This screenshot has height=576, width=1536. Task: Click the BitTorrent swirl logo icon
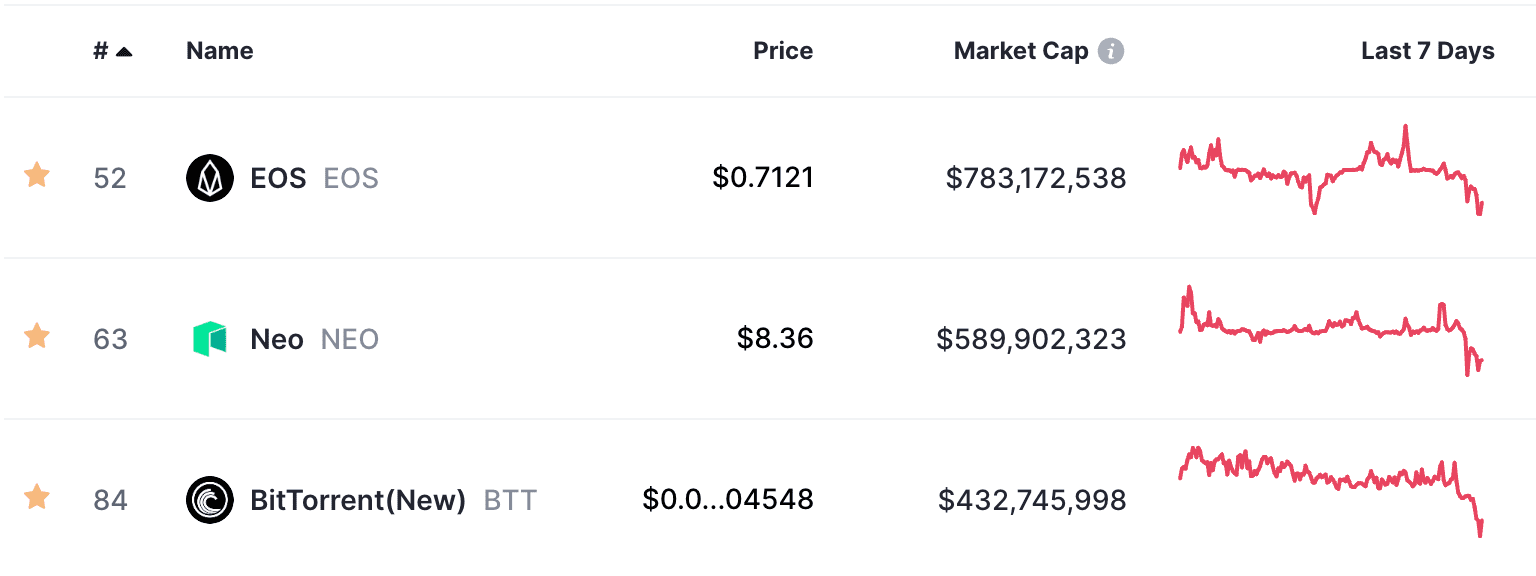click(210, 499)
